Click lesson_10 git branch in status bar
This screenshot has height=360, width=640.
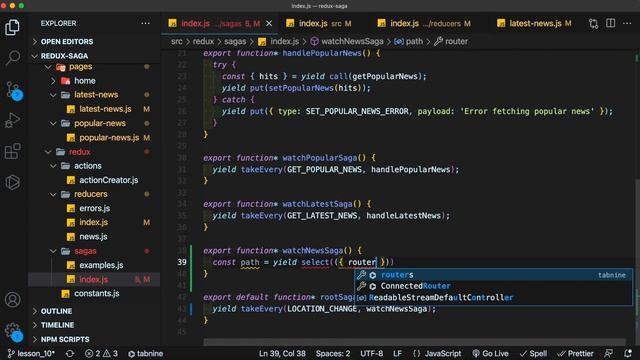(x=31, y=354)
